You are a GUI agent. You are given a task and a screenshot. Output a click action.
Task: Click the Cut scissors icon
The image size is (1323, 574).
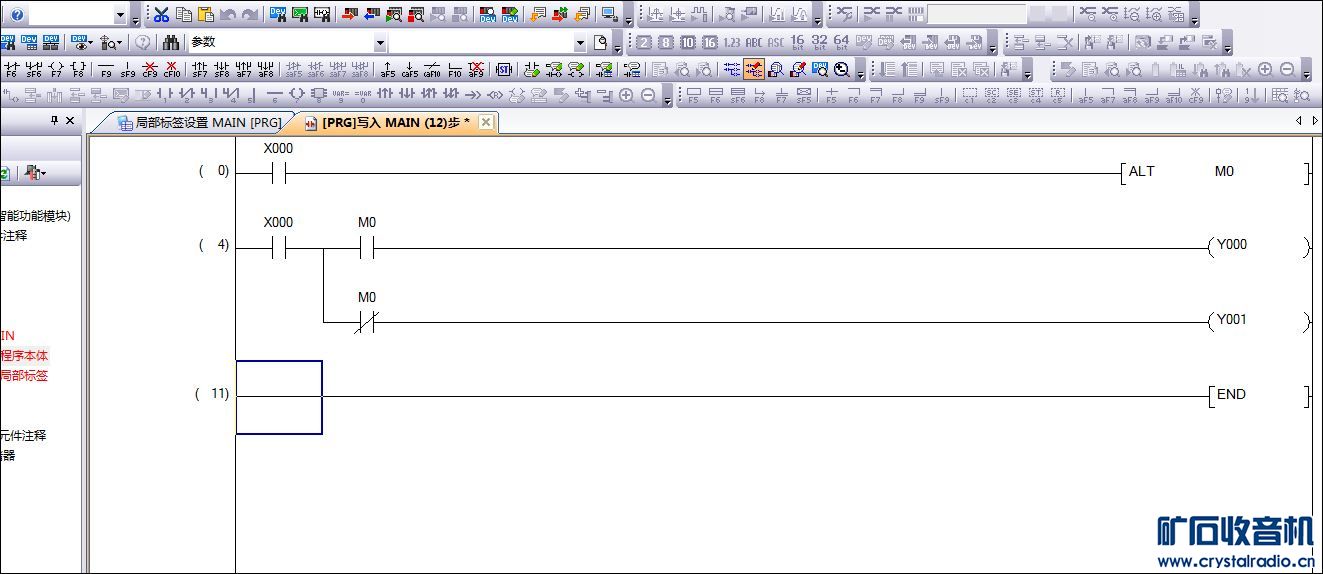coord(161,14)
